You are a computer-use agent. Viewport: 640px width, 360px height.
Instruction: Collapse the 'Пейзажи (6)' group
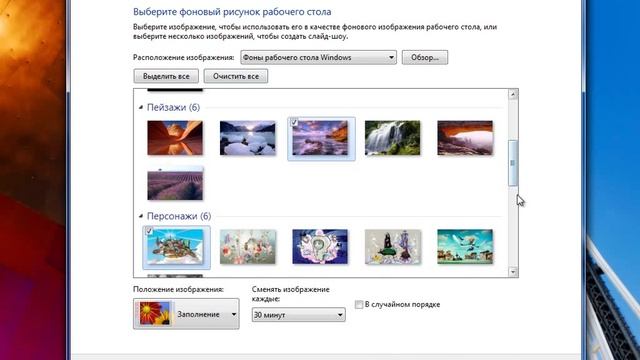141,107
